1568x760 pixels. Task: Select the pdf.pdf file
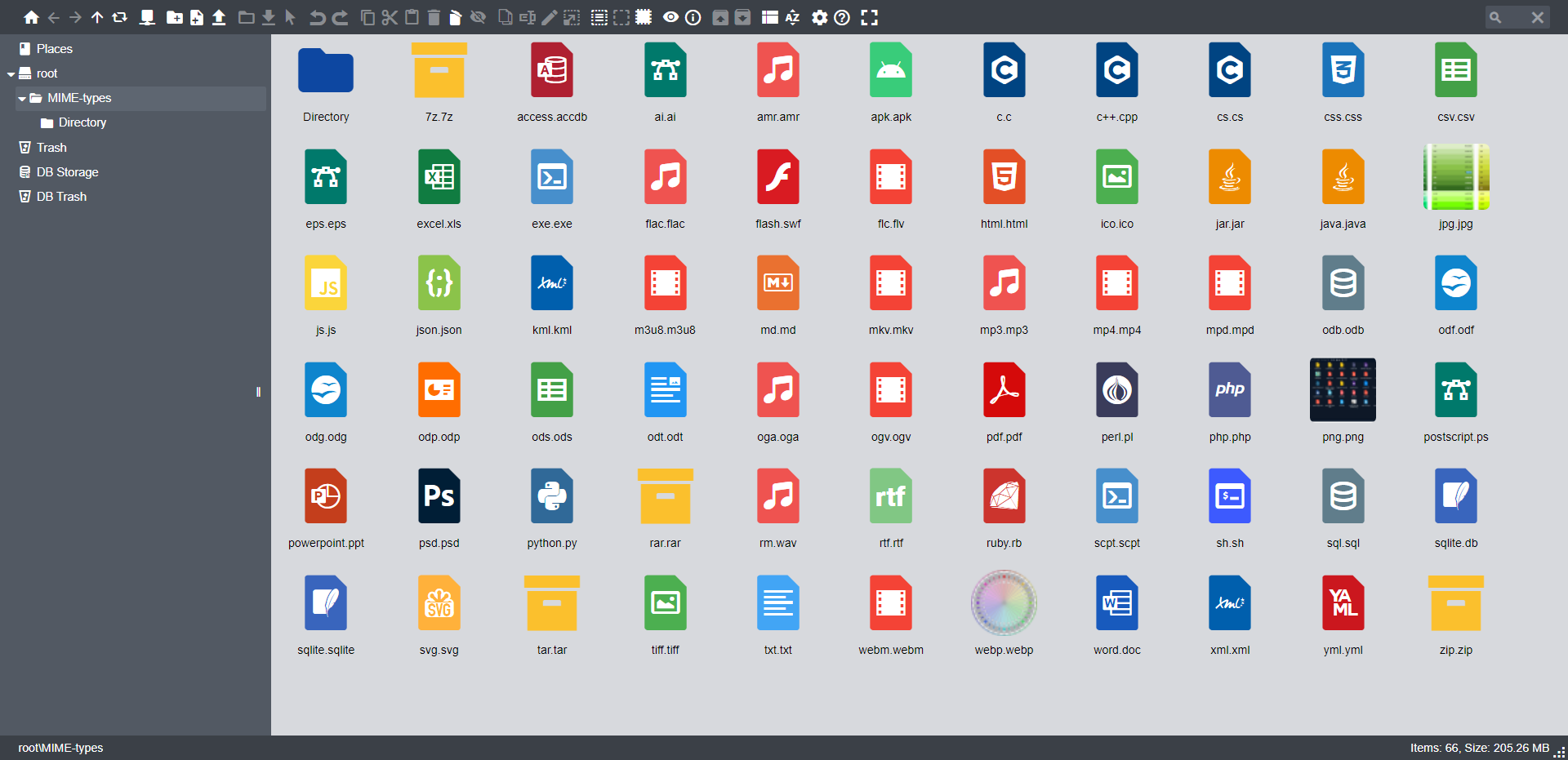pyautogui.click(x=1004, y=401)
